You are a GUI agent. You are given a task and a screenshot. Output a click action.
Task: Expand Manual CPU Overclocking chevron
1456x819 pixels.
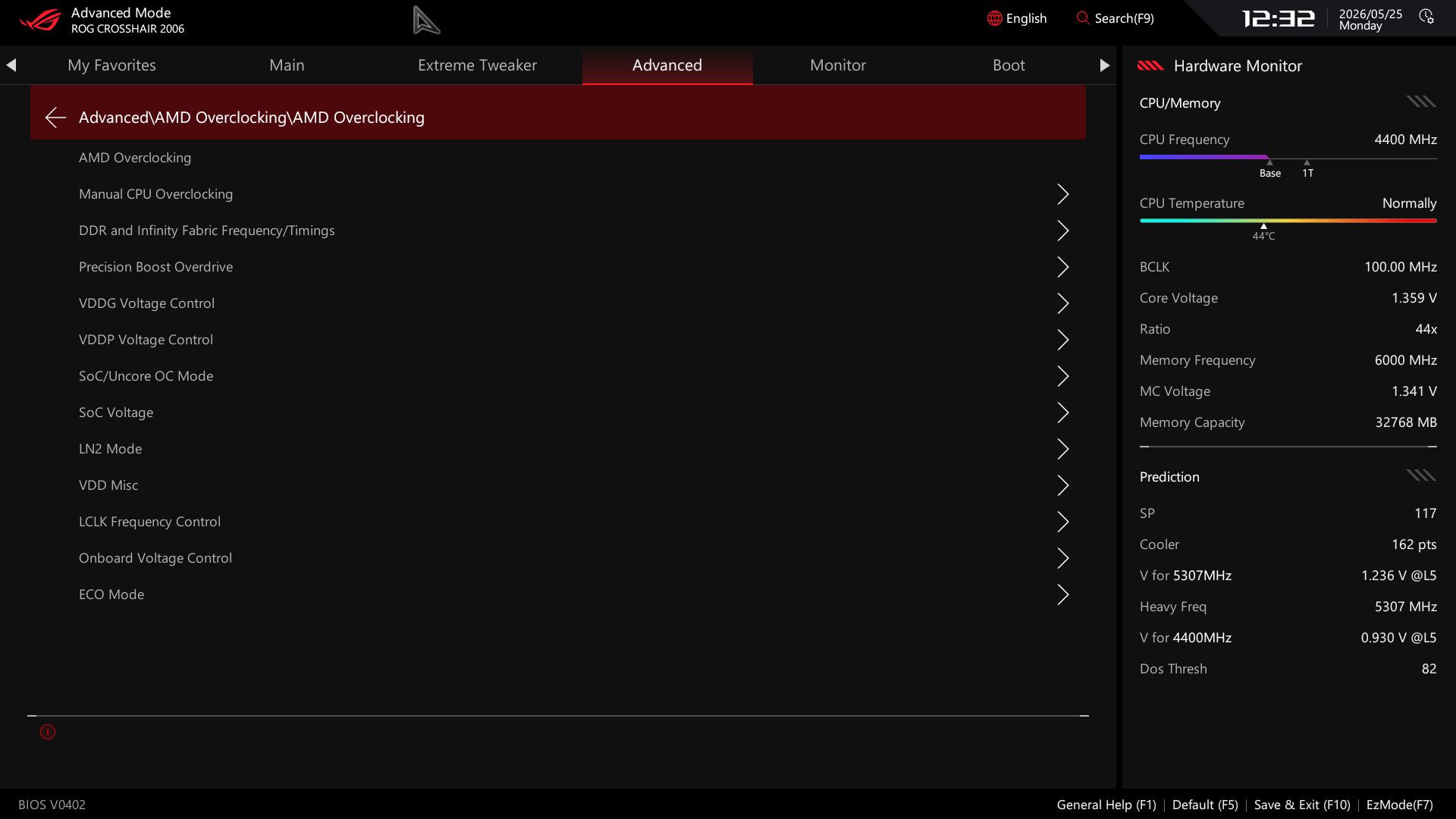(x=1063, y=194)
